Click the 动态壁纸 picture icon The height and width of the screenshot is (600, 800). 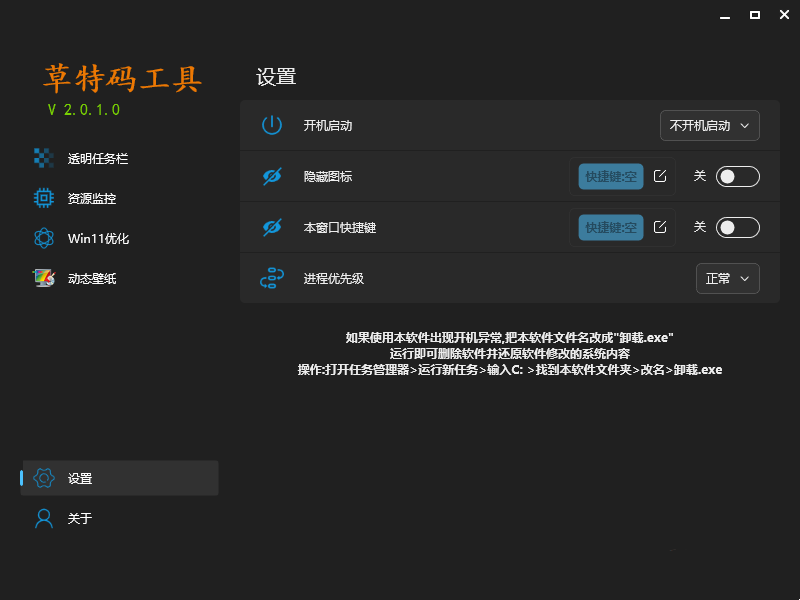click(x=43, y=278)
